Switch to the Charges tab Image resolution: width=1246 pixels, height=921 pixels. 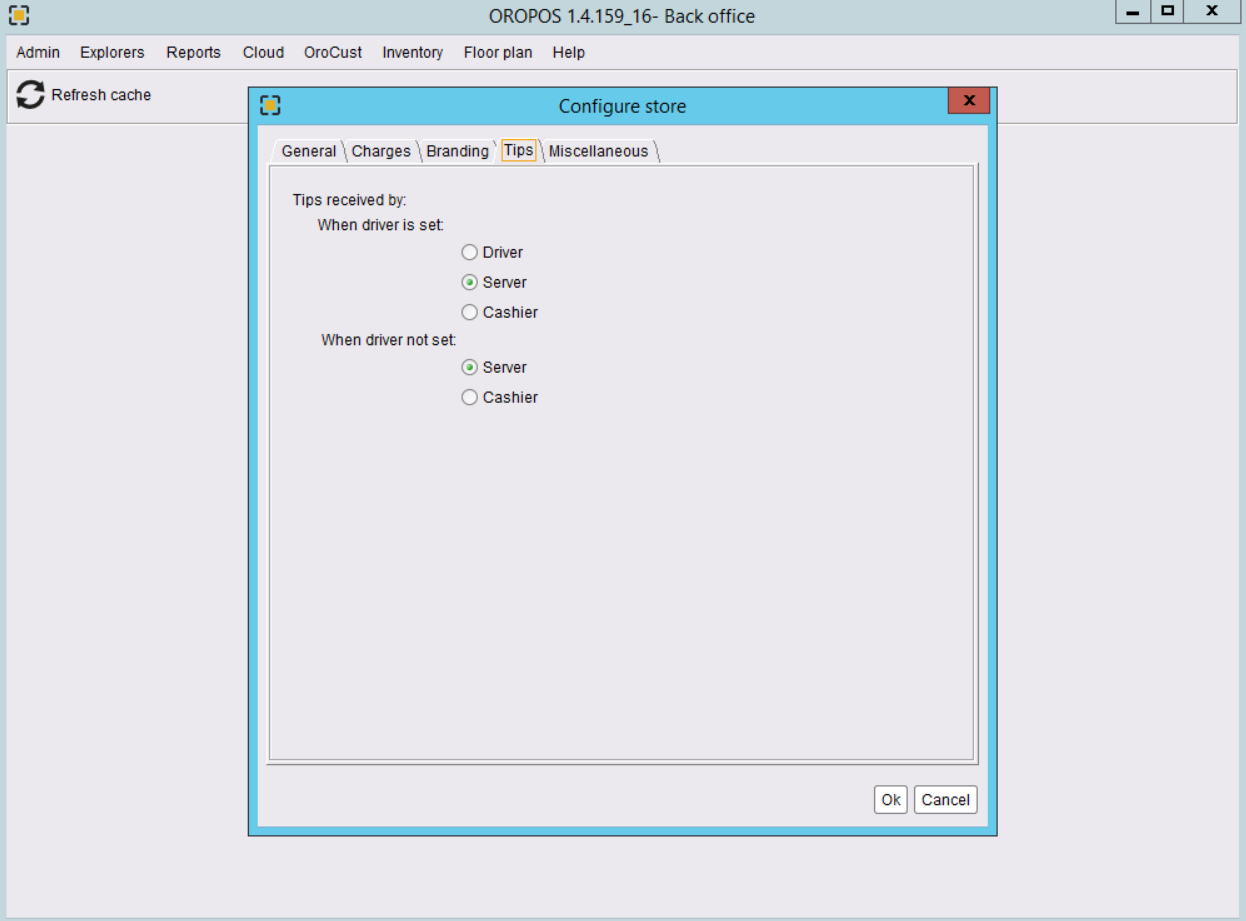[381, 151]
